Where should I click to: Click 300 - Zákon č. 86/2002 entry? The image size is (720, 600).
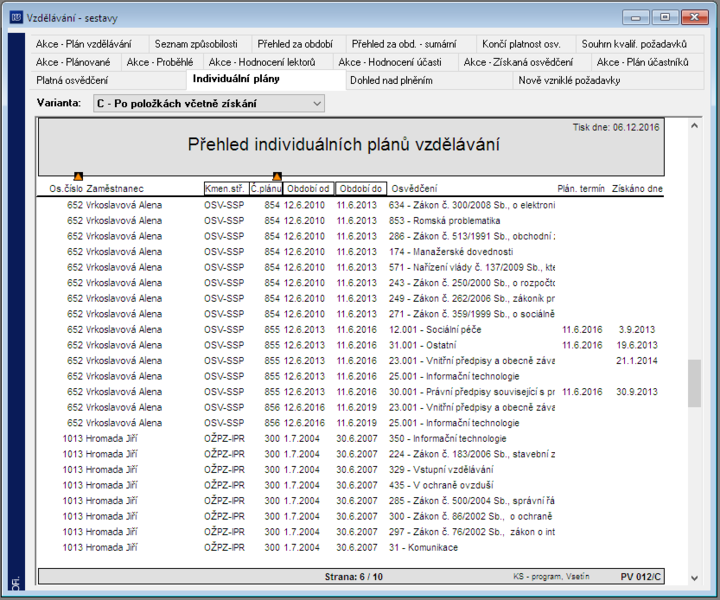click(x=470, y=516)
